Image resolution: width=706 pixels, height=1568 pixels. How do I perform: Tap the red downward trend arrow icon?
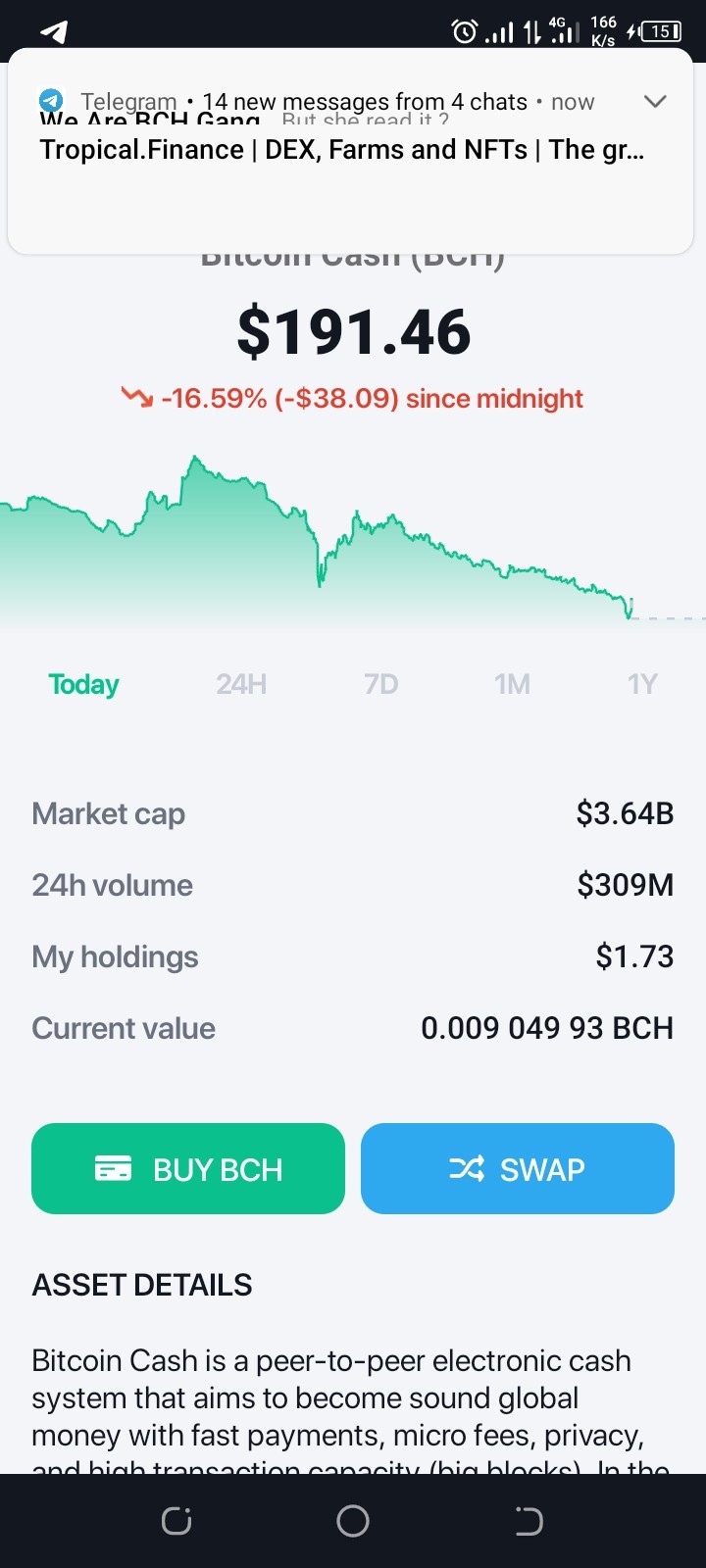(137, 397)
